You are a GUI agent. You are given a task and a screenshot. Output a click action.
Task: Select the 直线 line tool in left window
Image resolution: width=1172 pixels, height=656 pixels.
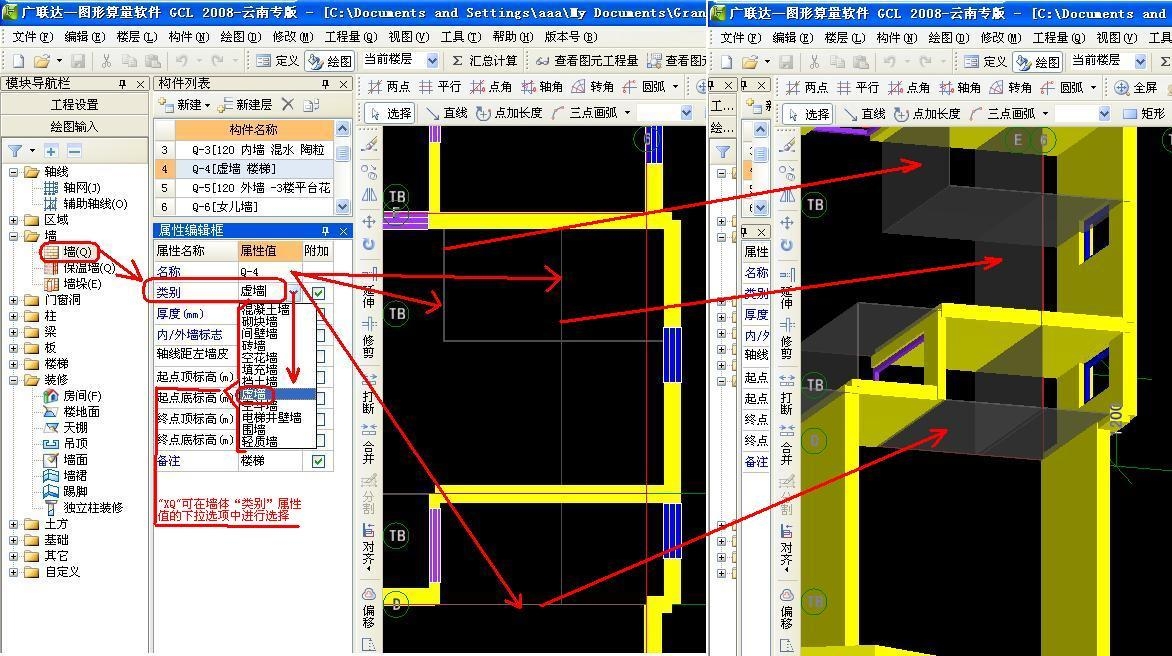(x=445, y=113)
